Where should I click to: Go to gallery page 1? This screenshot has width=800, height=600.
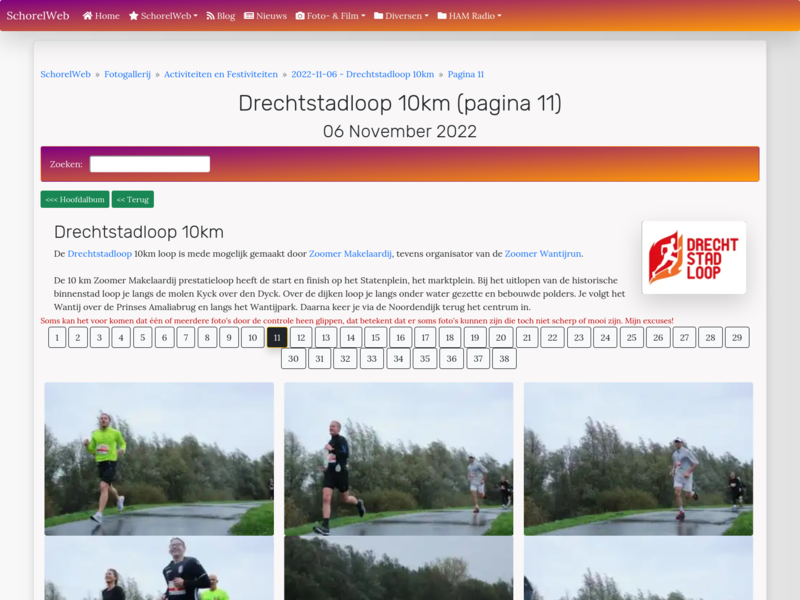(x=57, y=337)
